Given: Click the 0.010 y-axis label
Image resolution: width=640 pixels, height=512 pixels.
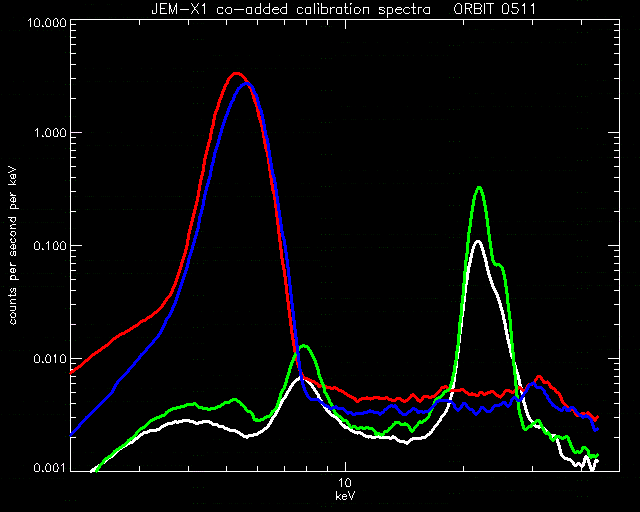Looking at the screenshot, I should point(49,359).
